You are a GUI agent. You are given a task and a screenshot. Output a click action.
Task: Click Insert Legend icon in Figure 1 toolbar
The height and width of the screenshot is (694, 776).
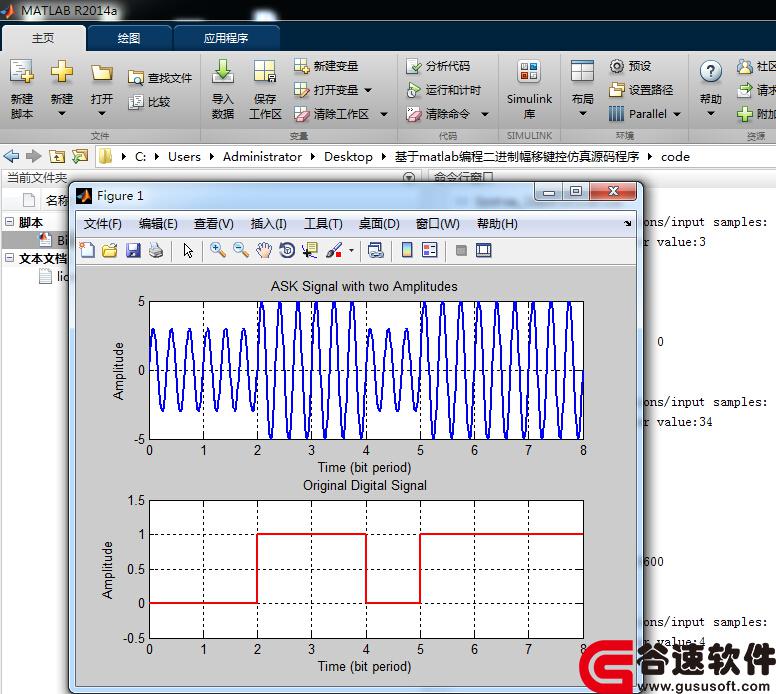(430, 250)
